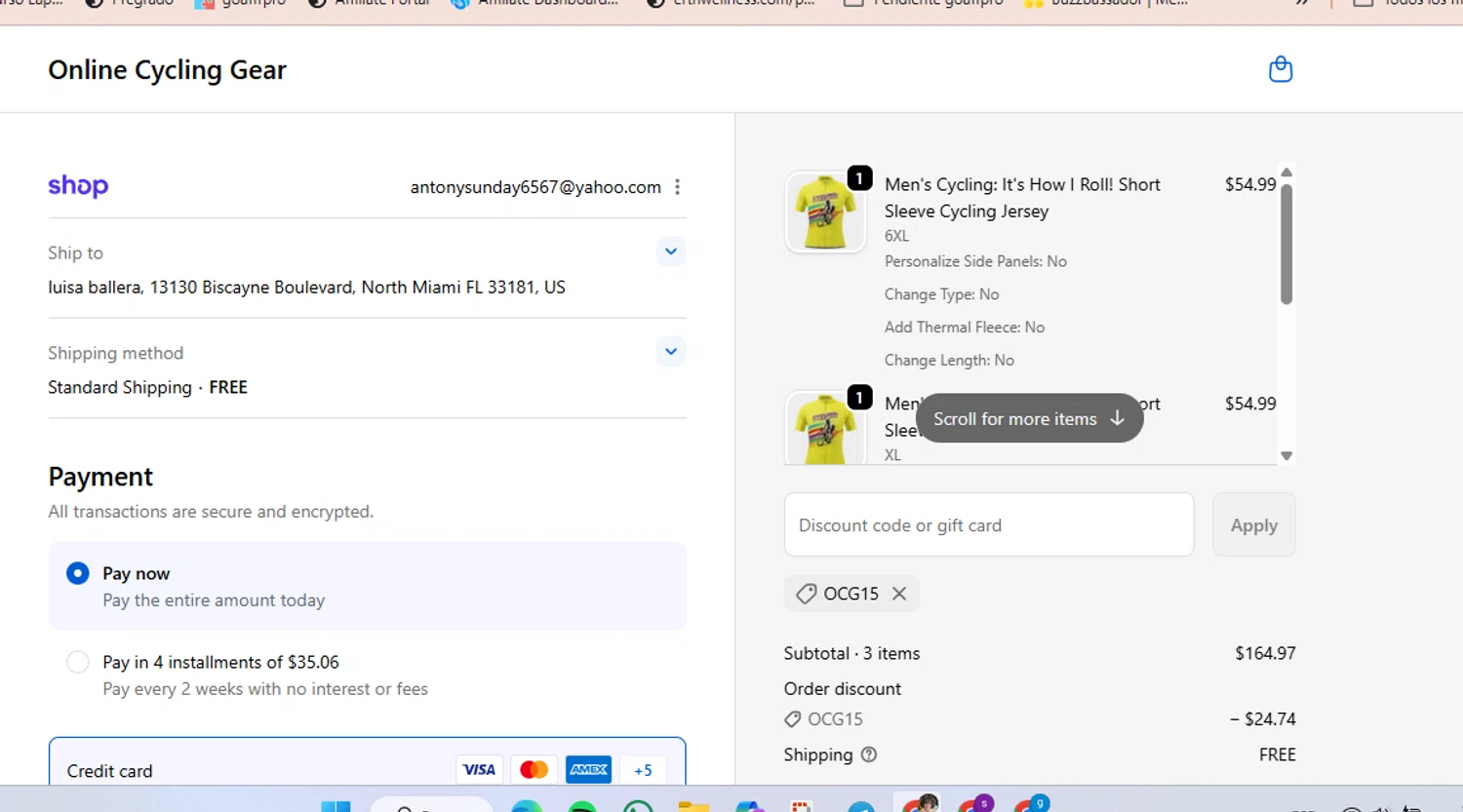Open the shopping bag cart icon
Screen dimensions: 1463x812
(1280, 69)
